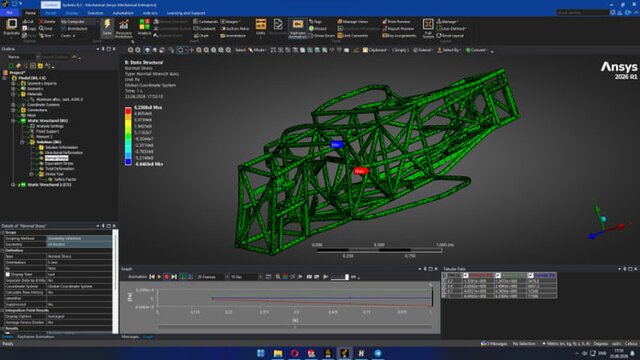Image resolution: width=640 pixels, height=360 pixels.
Task: Open the Images dropdown in the ribbon
Action: coord(231,22)
